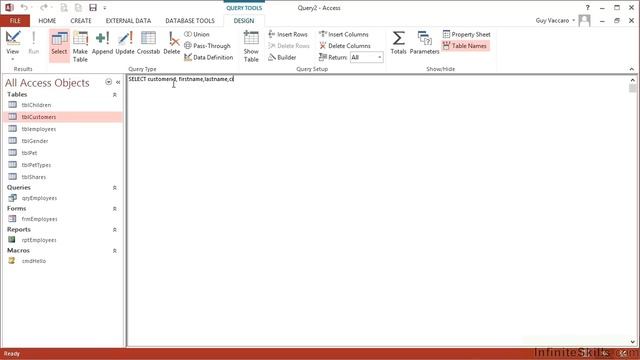Open the Guy Vaccaro account menu
Image resolution: width=640 pixels, height=360 pixels.
click(556, 20)
